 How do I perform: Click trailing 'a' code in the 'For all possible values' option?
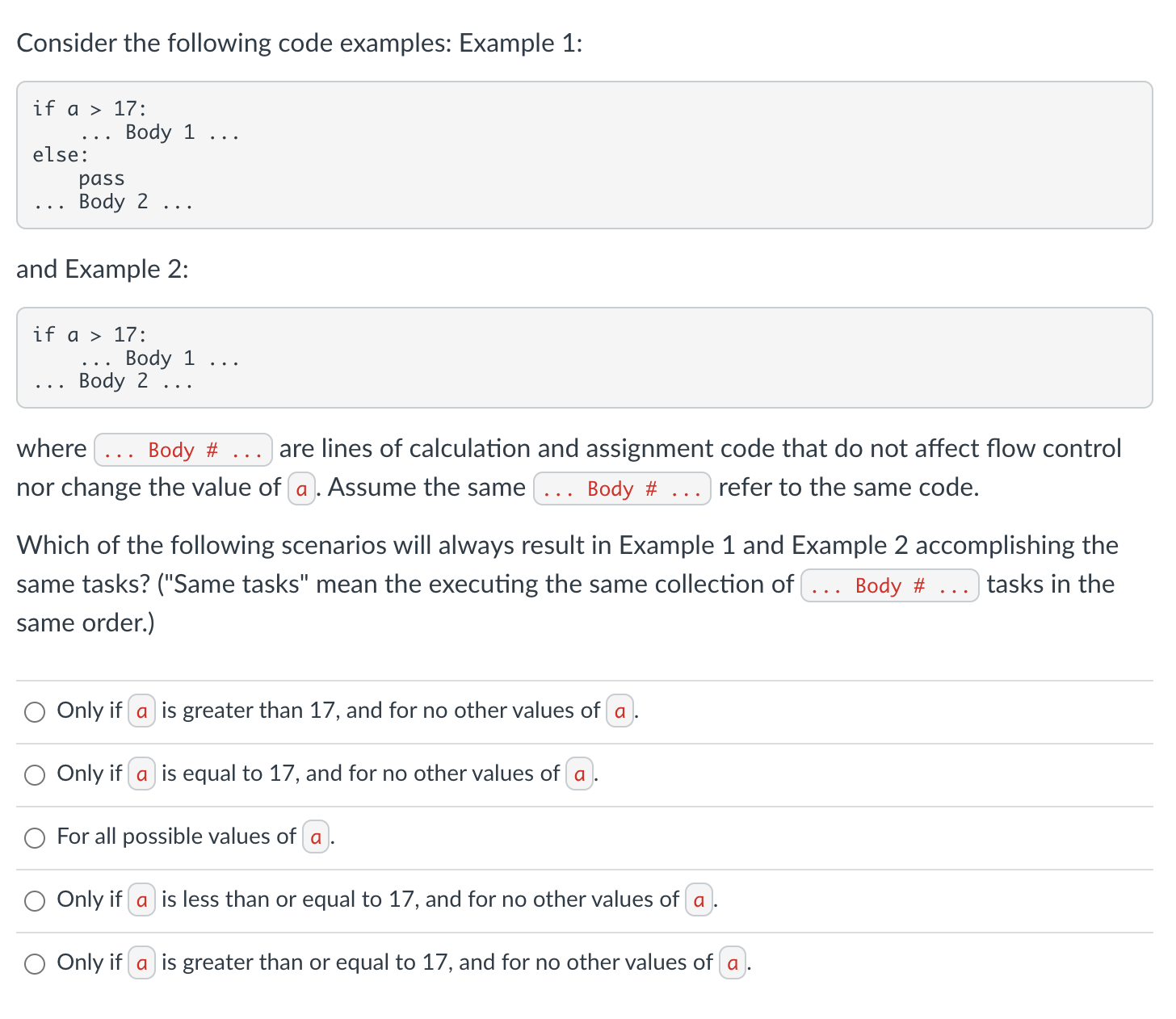[x=316, y=837]
